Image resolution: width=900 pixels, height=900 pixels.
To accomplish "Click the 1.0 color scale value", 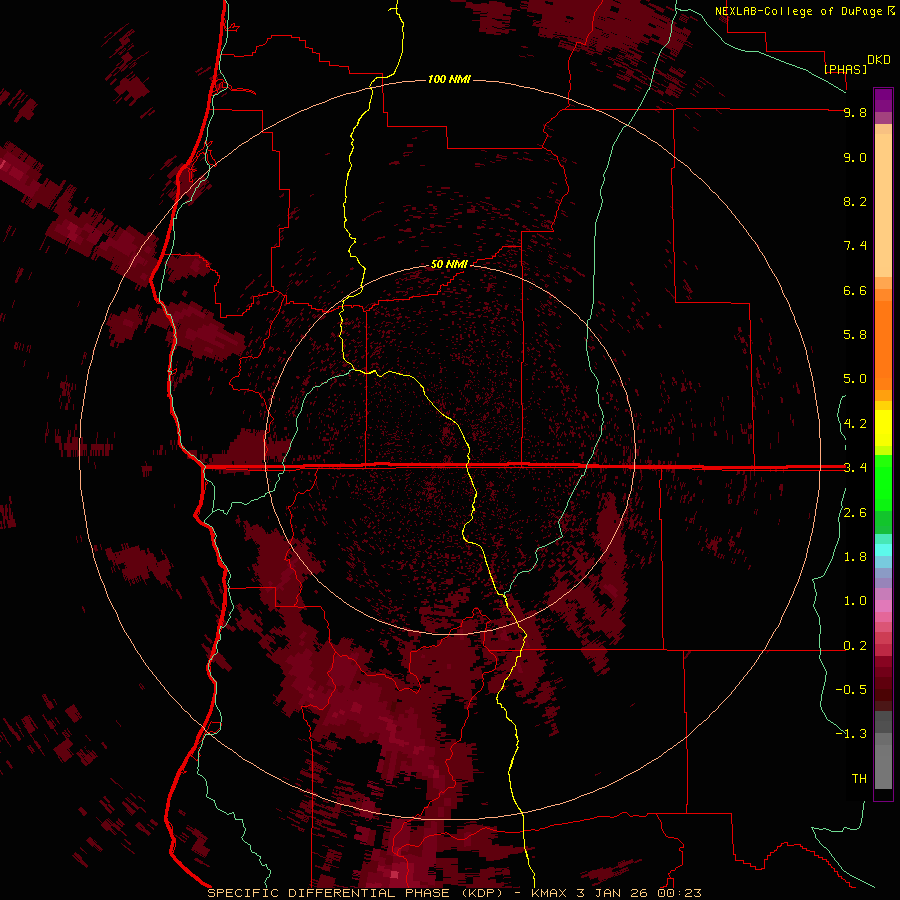I will tap(855, 601).
